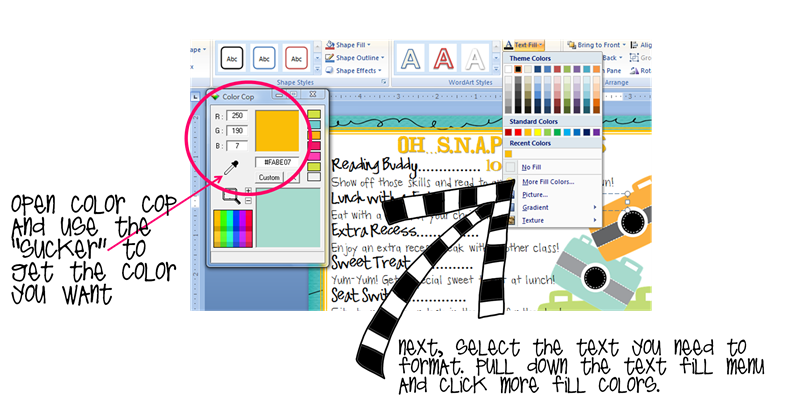The height and width of the screenshot is (401, 787).
Task: Expand the Bring to Front dropdown
Action: (624, 45)
